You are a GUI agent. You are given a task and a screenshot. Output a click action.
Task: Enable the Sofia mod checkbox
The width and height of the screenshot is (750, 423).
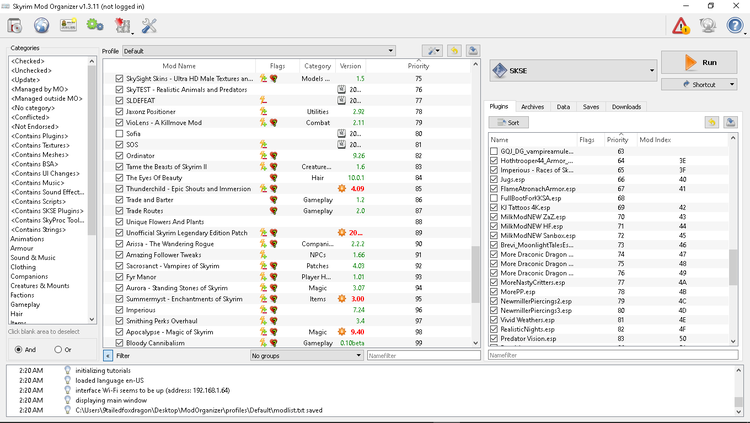click(119, 134)
